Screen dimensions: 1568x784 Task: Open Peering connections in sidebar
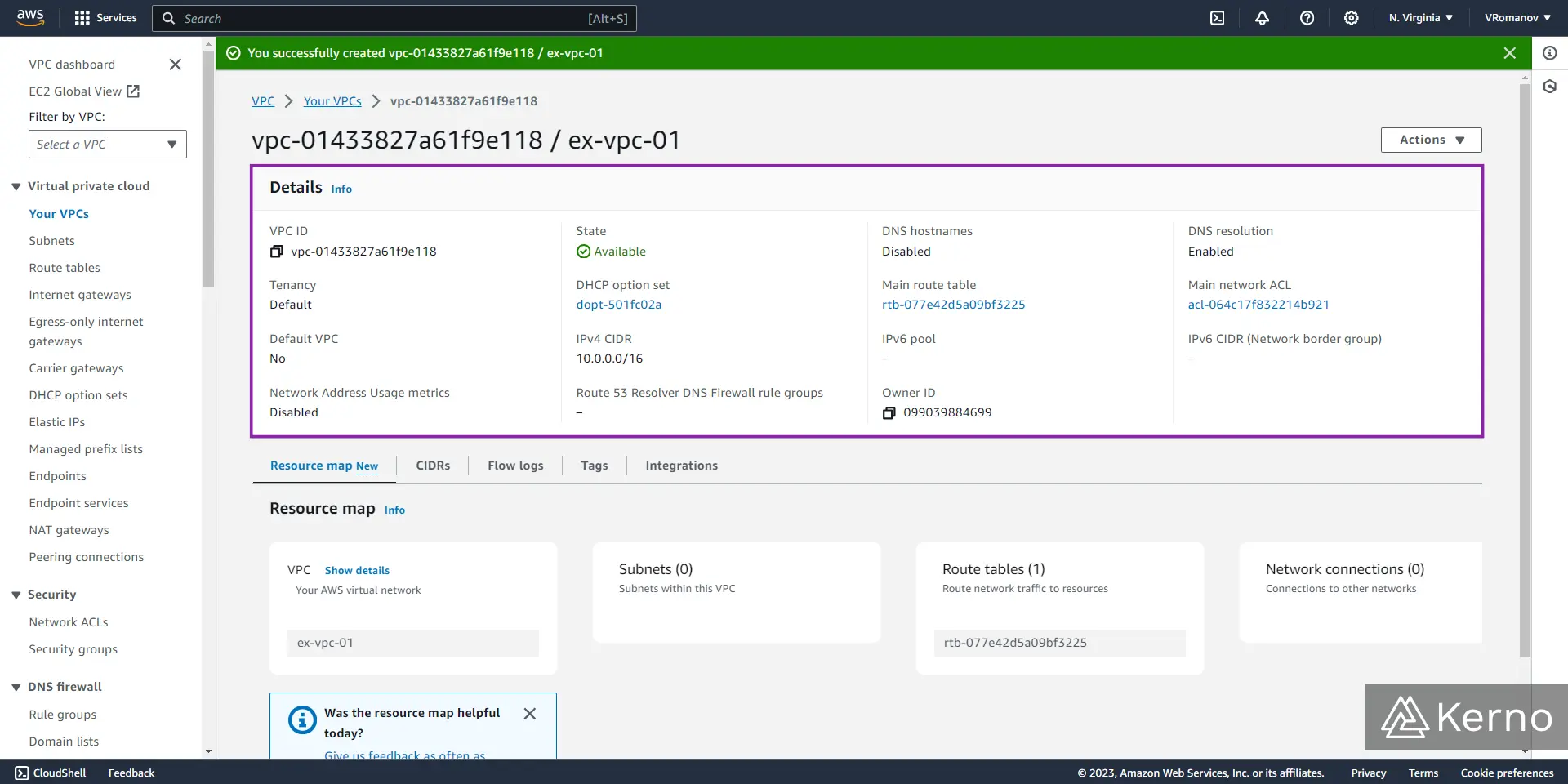click(x=86, y=557)
